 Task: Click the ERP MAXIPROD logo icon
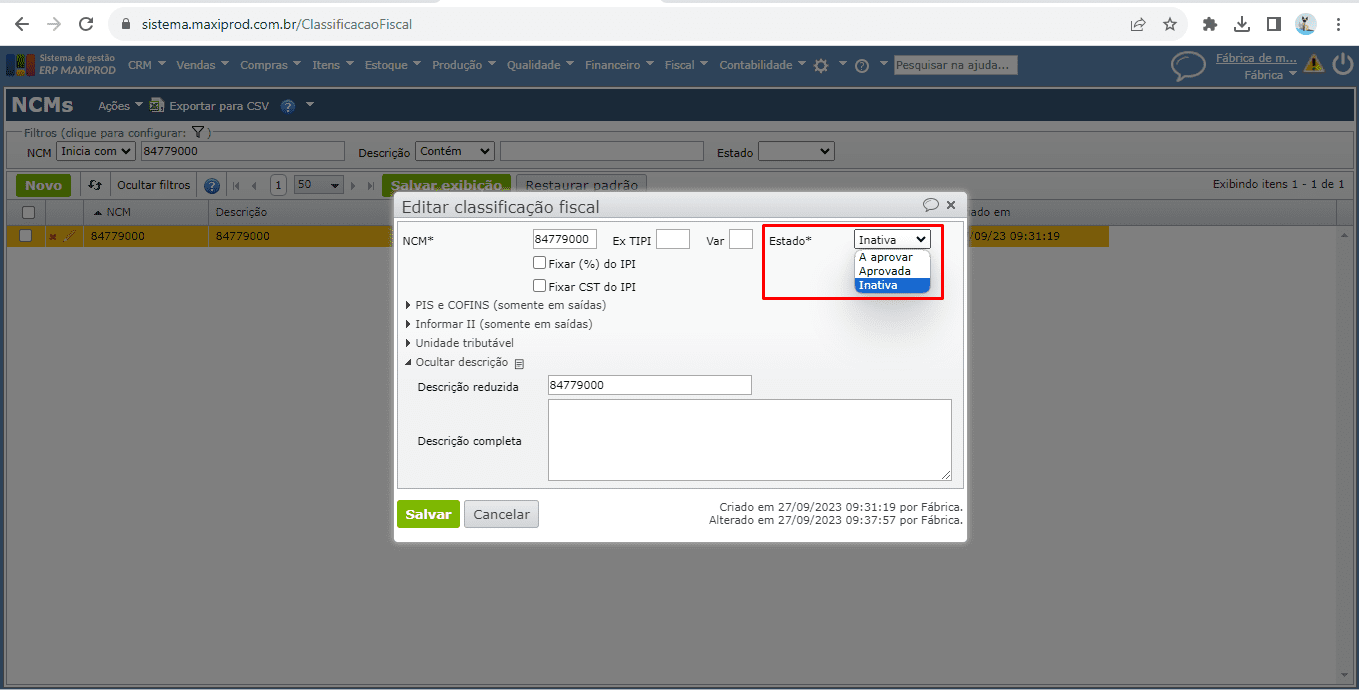click(x=20, y=65)
